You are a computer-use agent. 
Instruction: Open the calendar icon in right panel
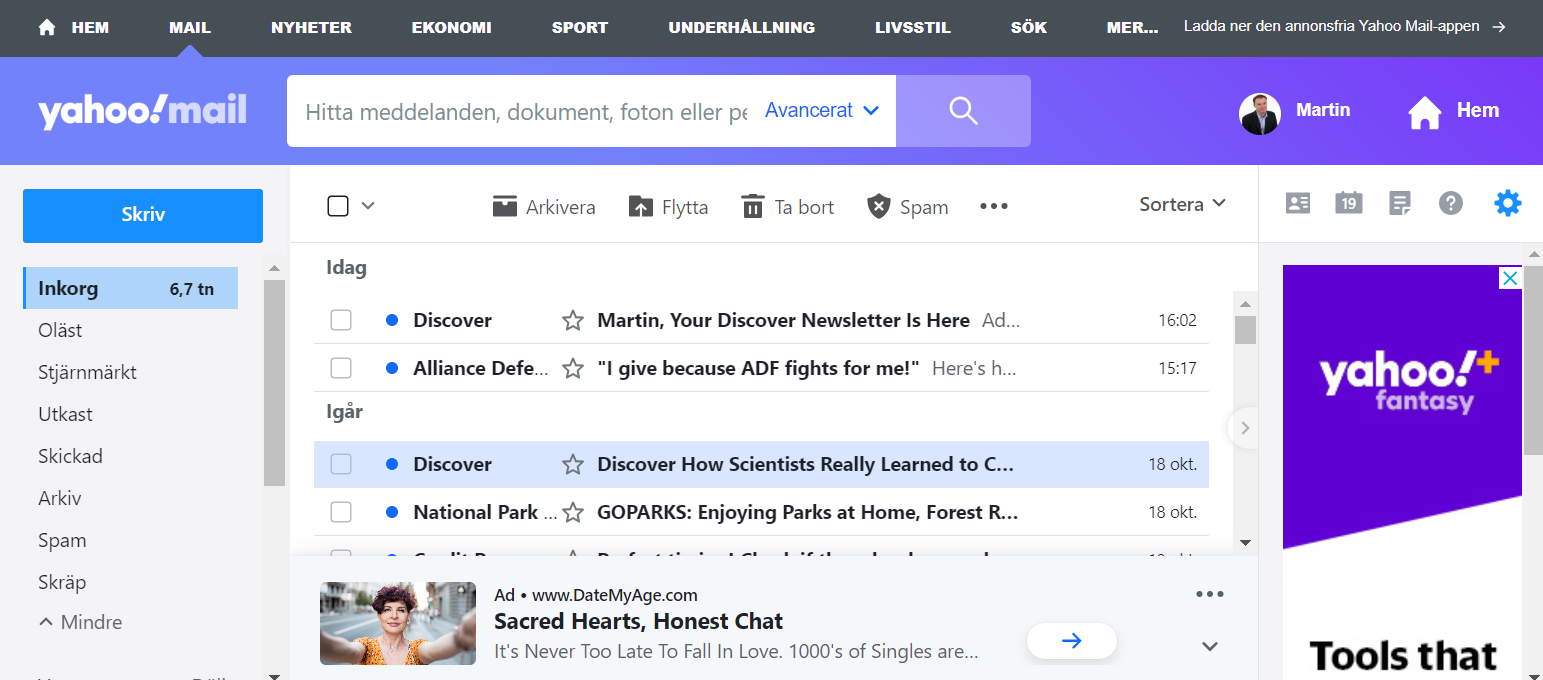coord(1348,204)
